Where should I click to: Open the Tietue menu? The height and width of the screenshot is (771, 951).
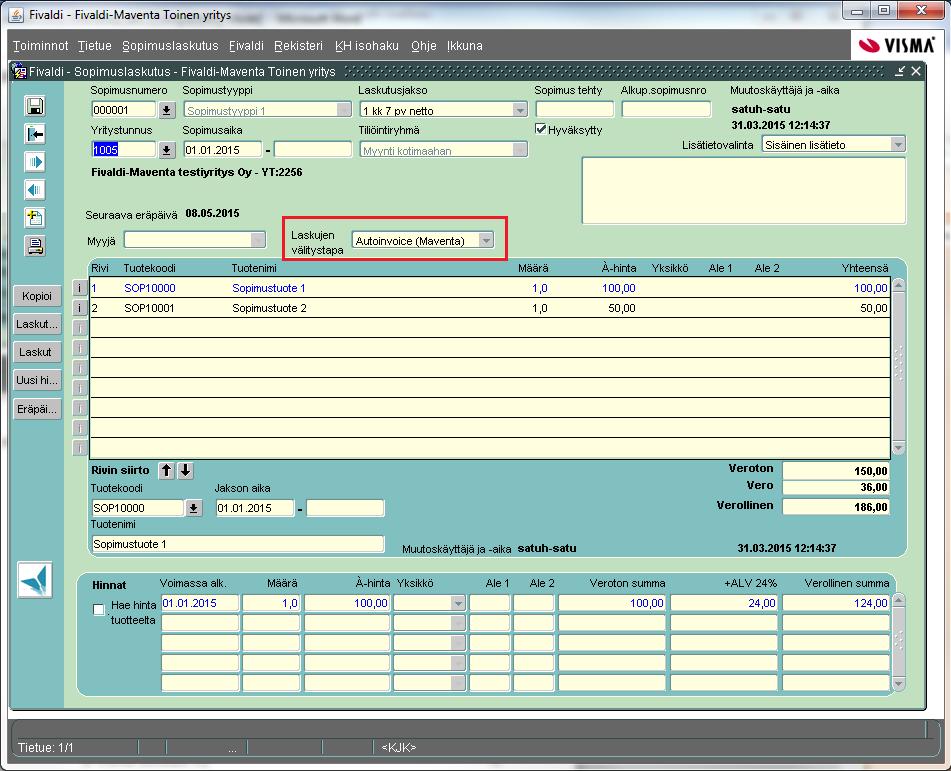[x=95, y=46]
